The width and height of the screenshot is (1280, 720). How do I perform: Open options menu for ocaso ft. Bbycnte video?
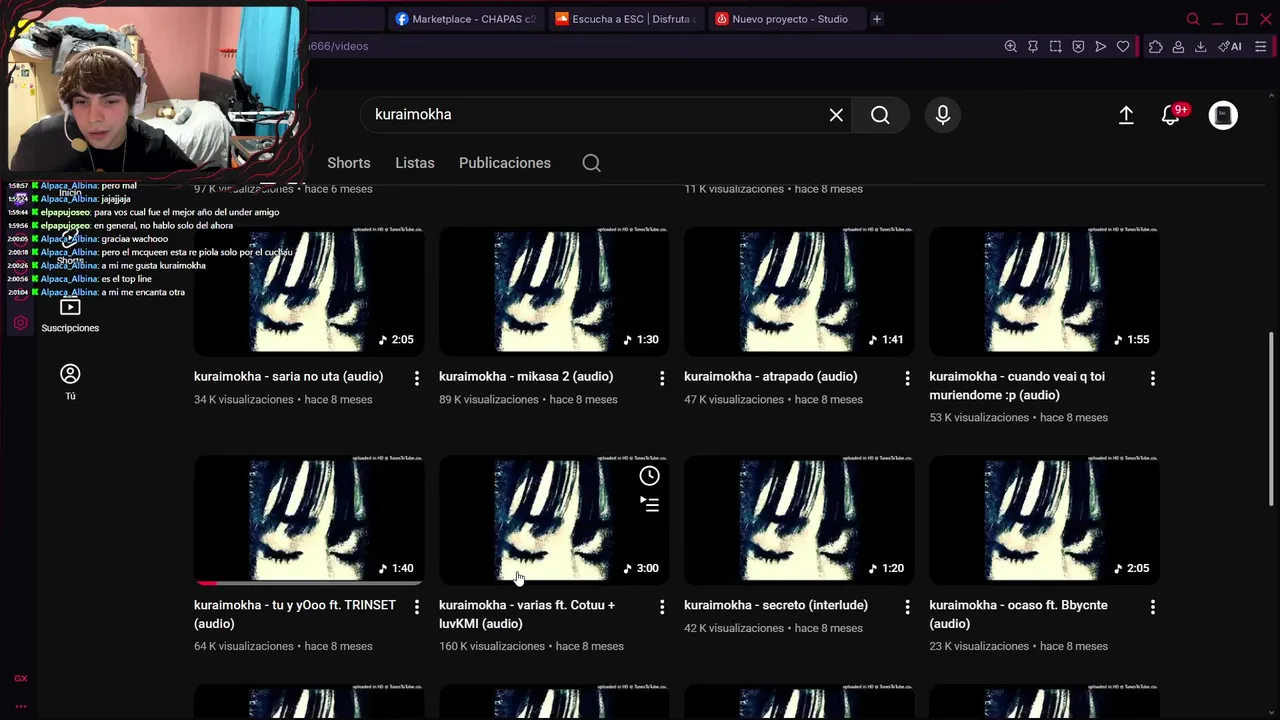click(x=1153, y=607)
